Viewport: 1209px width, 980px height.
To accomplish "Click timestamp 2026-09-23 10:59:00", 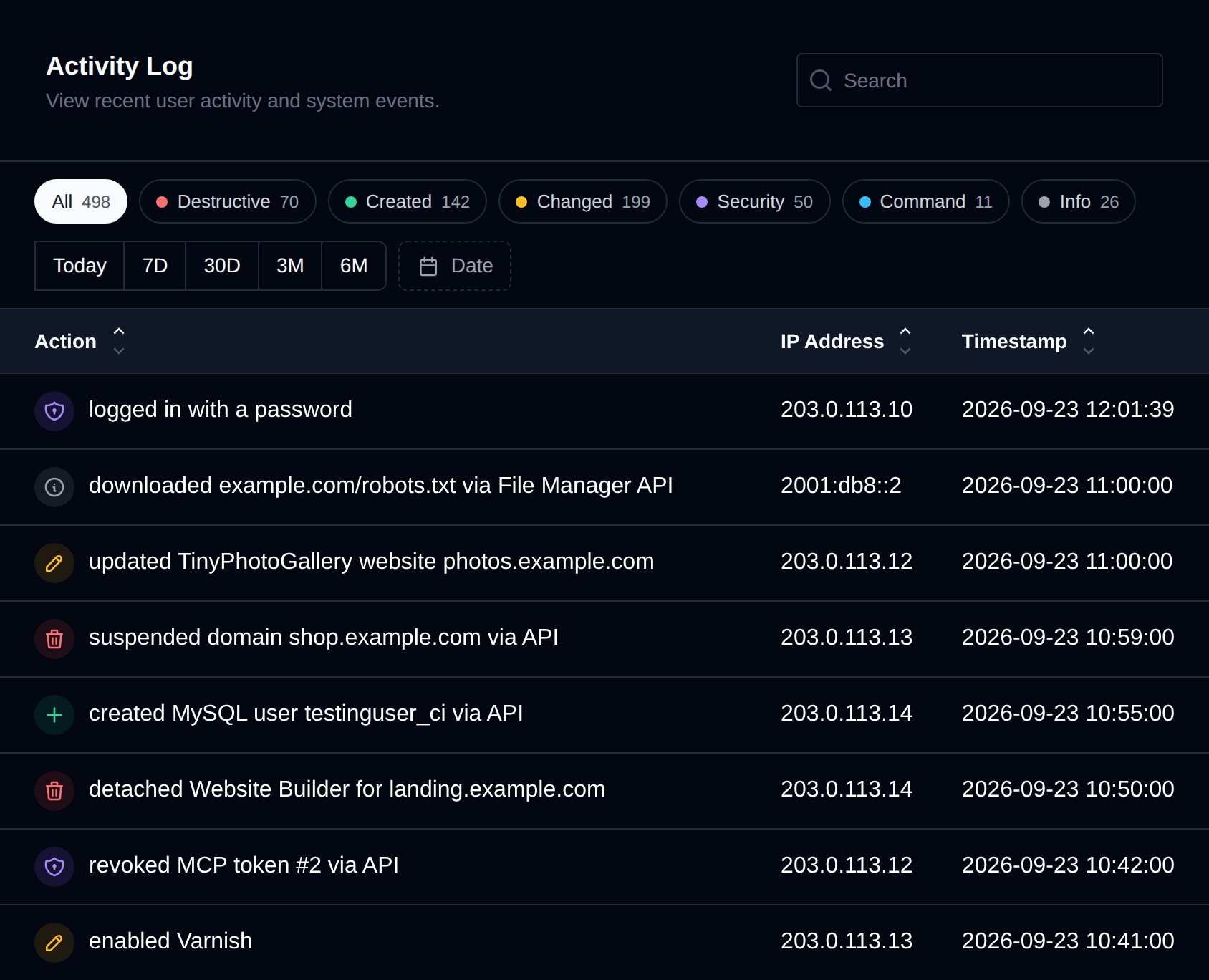I will [1068, 637].
